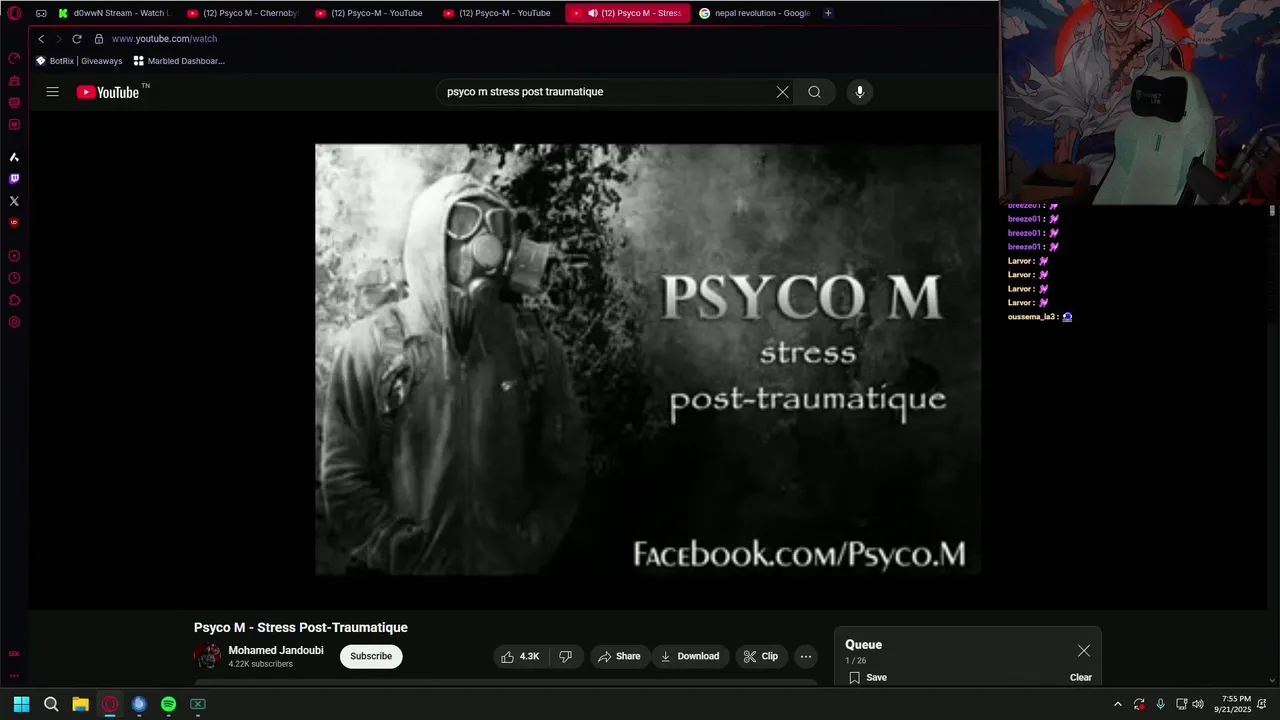
Task: Open the Windows Start menu
Action: point(21,704)
